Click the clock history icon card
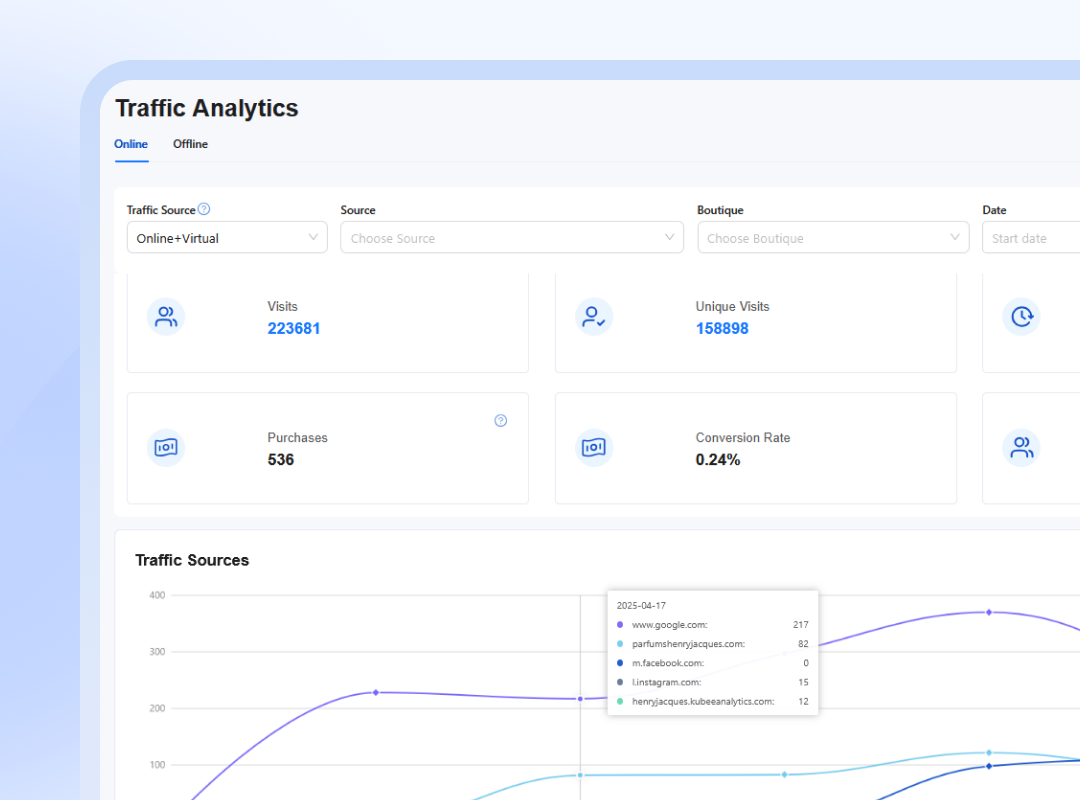 tap(1021, 317)
